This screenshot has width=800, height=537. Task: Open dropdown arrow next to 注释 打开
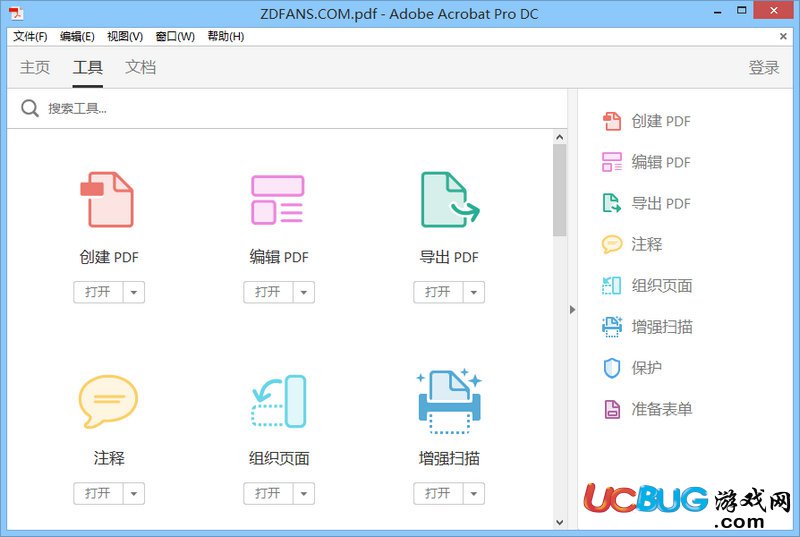(134, 494)
